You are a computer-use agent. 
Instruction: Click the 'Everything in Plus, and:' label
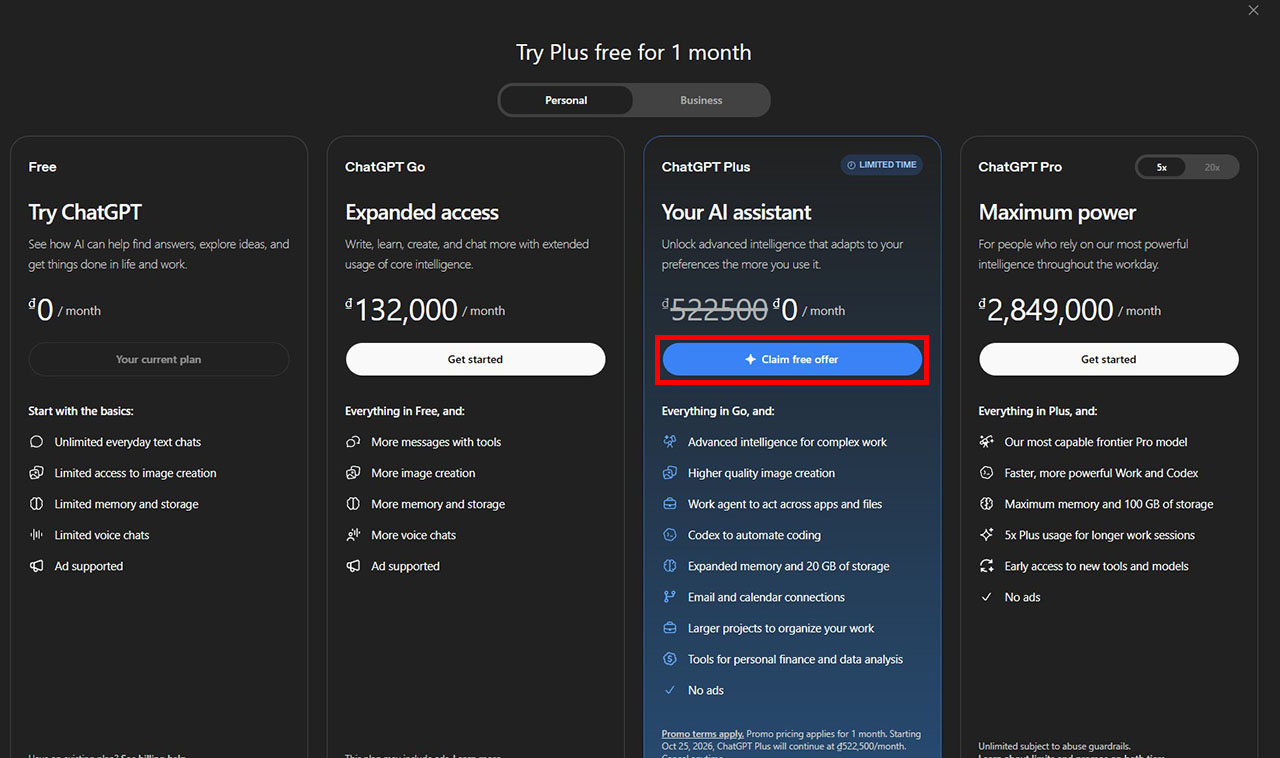(x=1038, y=411)
